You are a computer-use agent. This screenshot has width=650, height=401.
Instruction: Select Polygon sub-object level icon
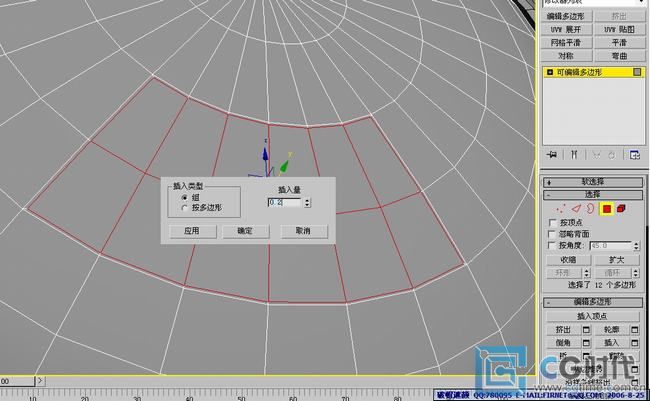[x=607, y=209]
